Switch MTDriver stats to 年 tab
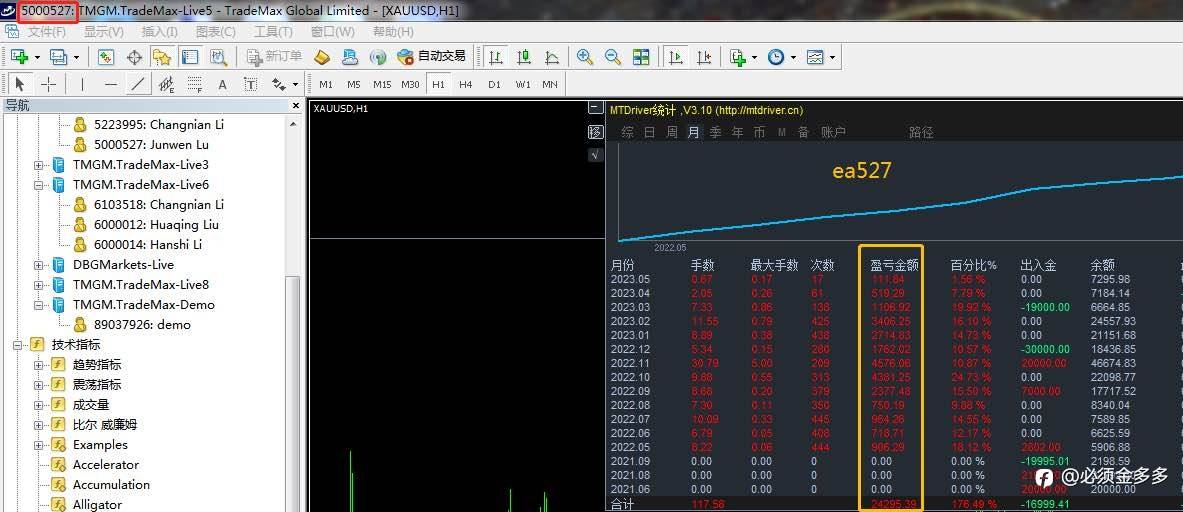The height and width of the screenshot is (512, 1183). coord(737,132)
